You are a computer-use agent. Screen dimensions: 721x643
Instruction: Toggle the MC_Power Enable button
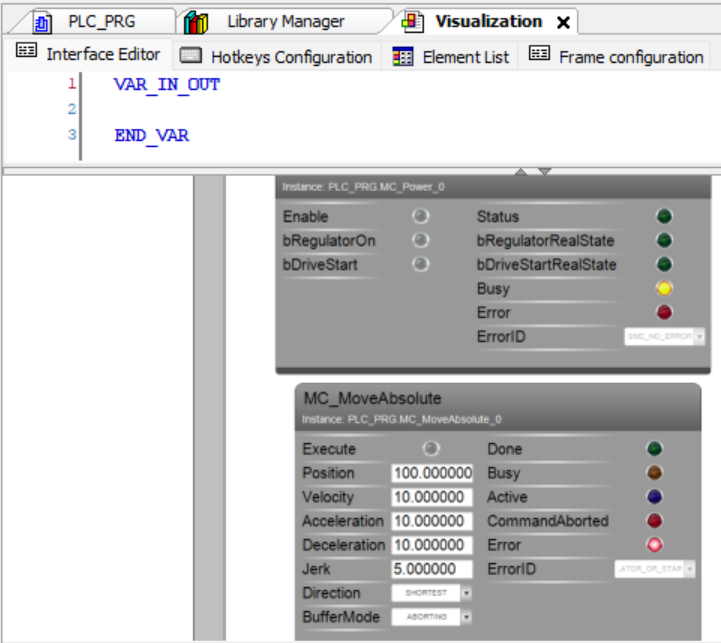(x=421, y=216)
